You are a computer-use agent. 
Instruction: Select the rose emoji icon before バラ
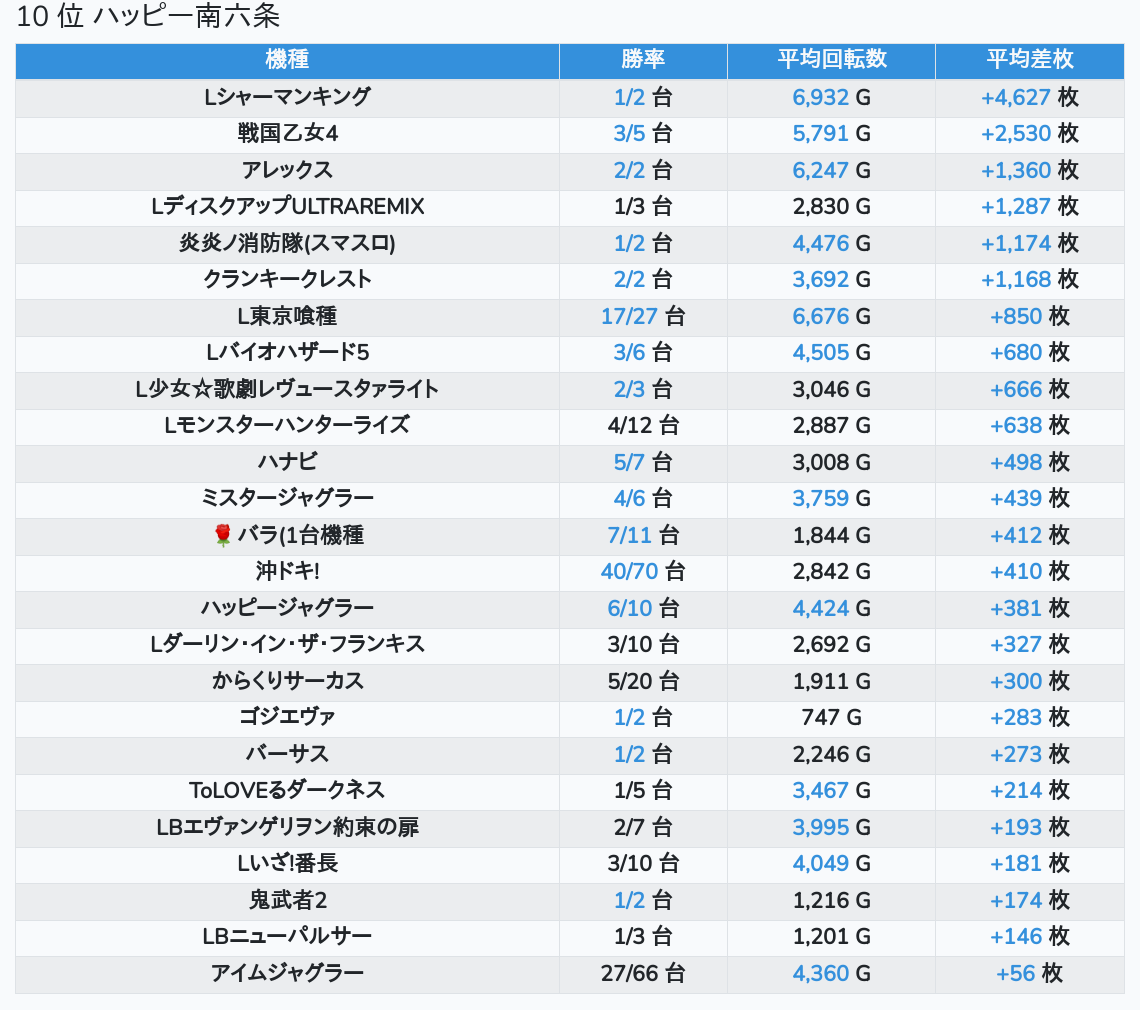coord(222,535)
